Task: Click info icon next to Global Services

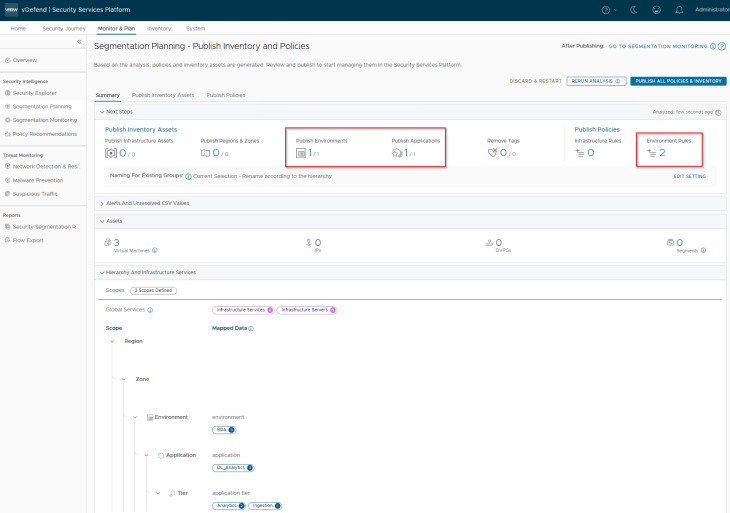Action: tap(150, 310)
